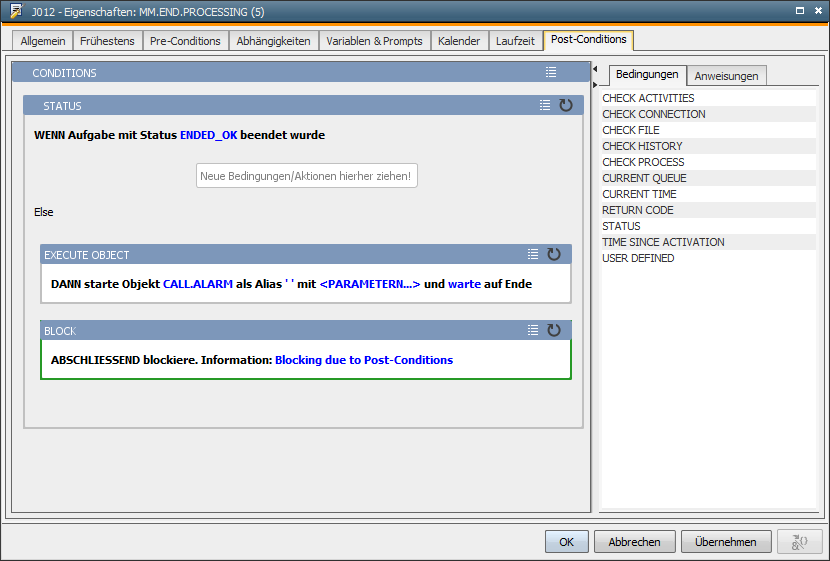The height and width of the screenshot is (561, 830).
Task: Open the Pre-Conditions tab
Action: click(x=185, y=41)
